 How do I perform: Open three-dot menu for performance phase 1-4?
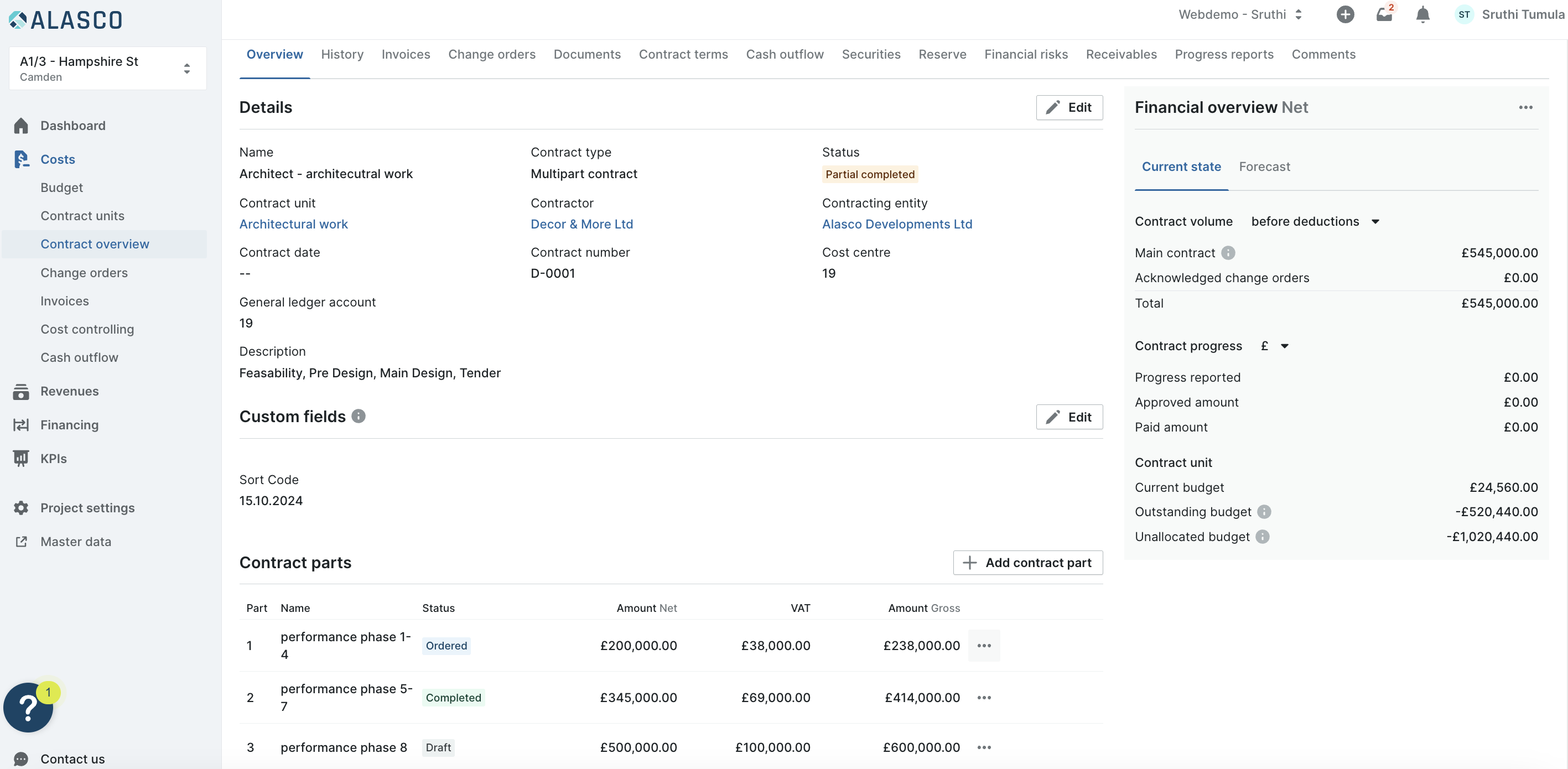click(984, 646)
